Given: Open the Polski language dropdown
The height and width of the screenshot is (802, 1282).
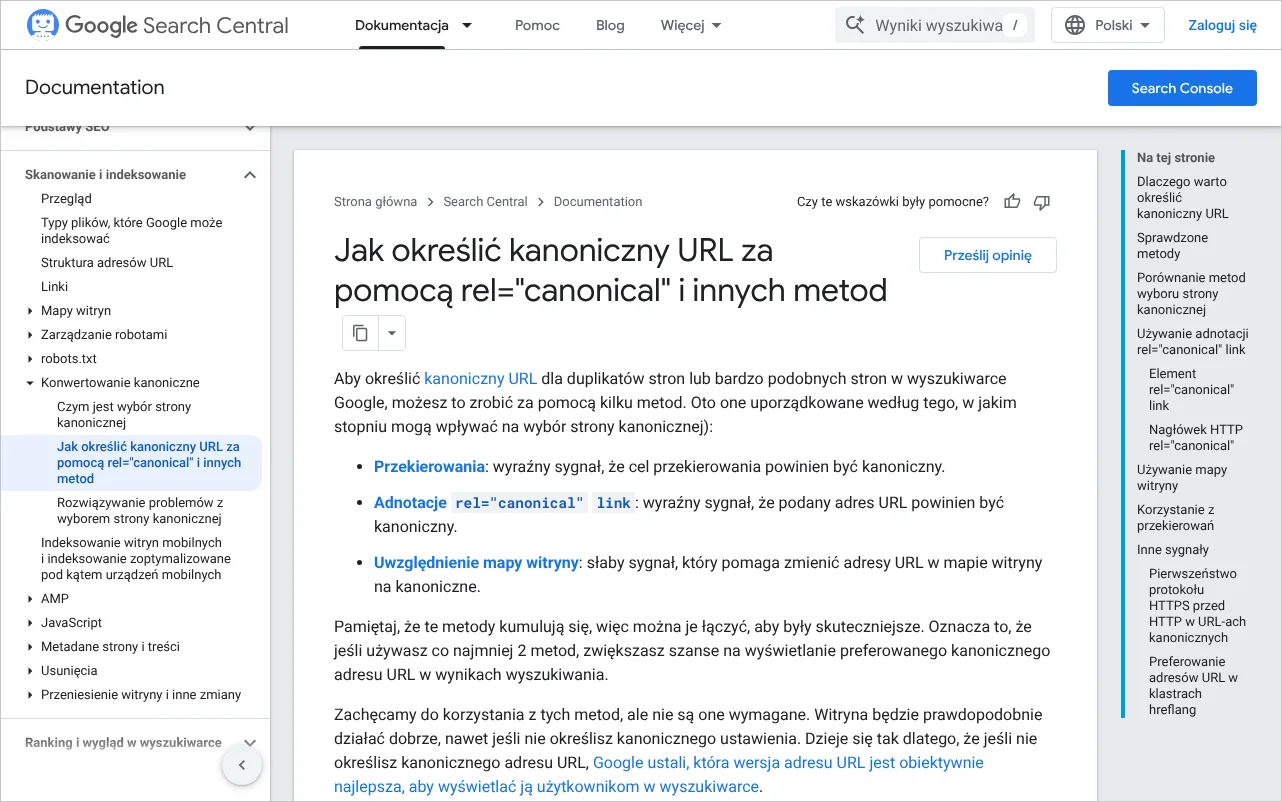Looking at the screenshot, I should tap(1108, 25).
